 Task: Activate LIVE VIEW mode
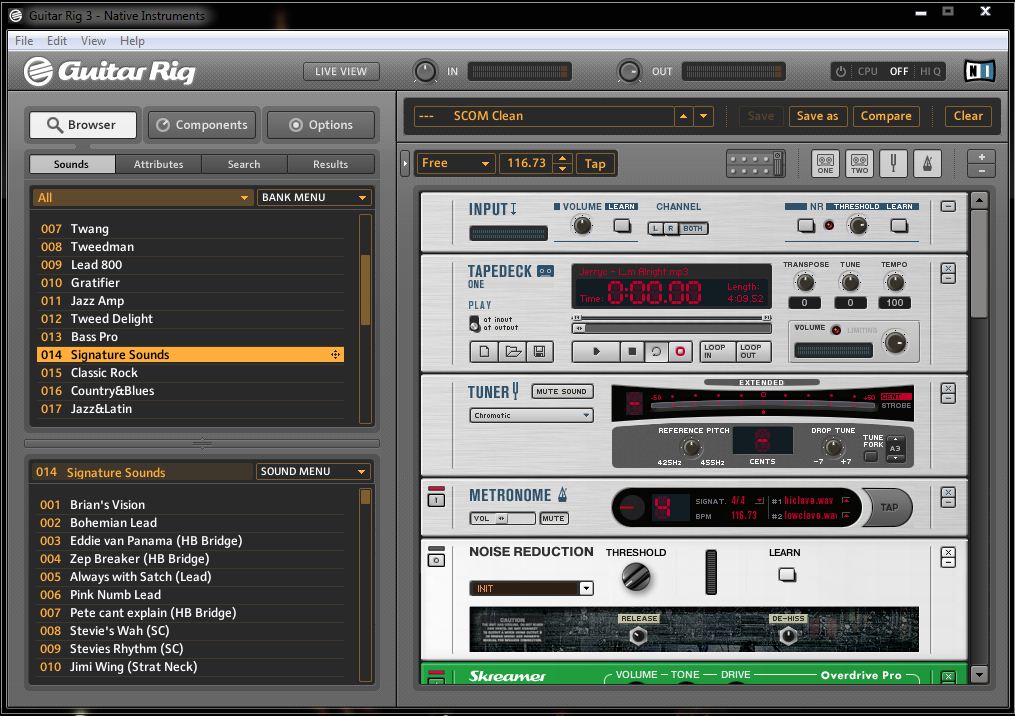[339, 71]
